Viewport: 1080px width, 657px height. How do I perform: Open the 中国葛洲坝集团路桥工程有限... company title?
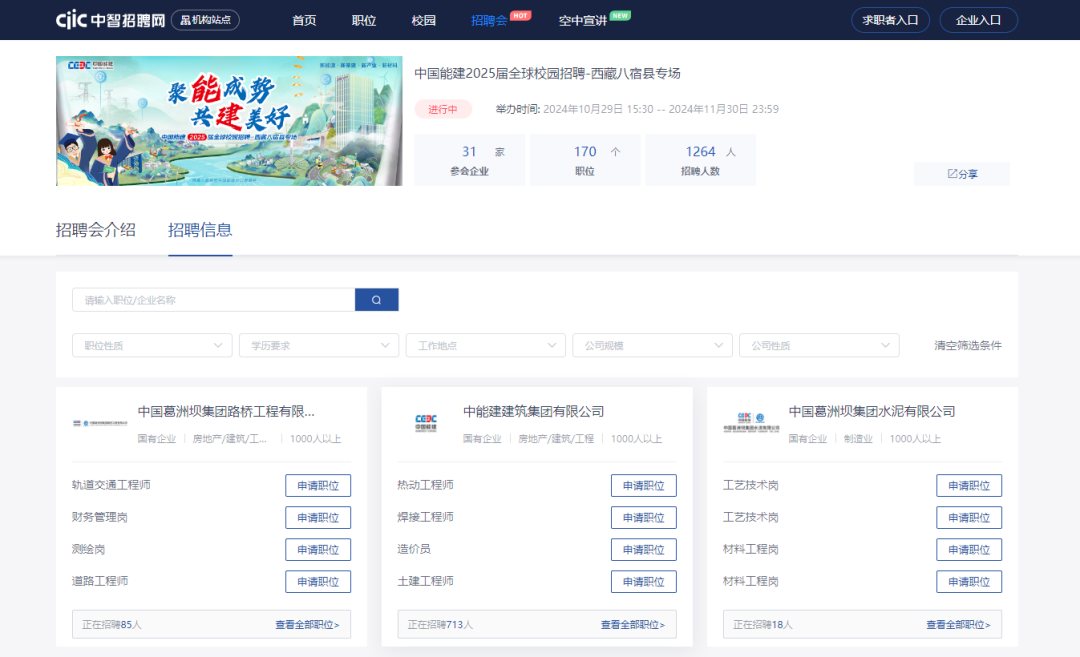pyautogui.click(x=226, y=412)
